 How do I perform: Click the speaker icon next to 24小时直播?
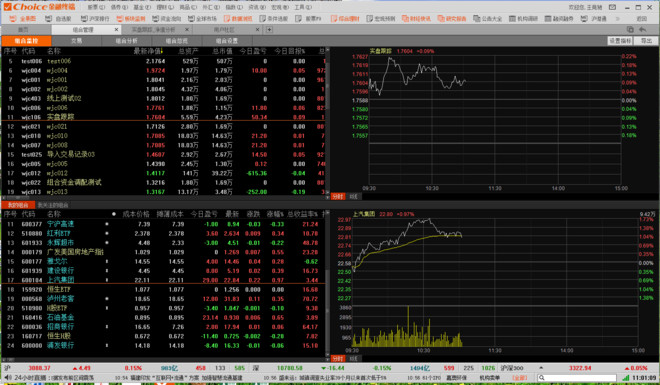coord(8,378)
